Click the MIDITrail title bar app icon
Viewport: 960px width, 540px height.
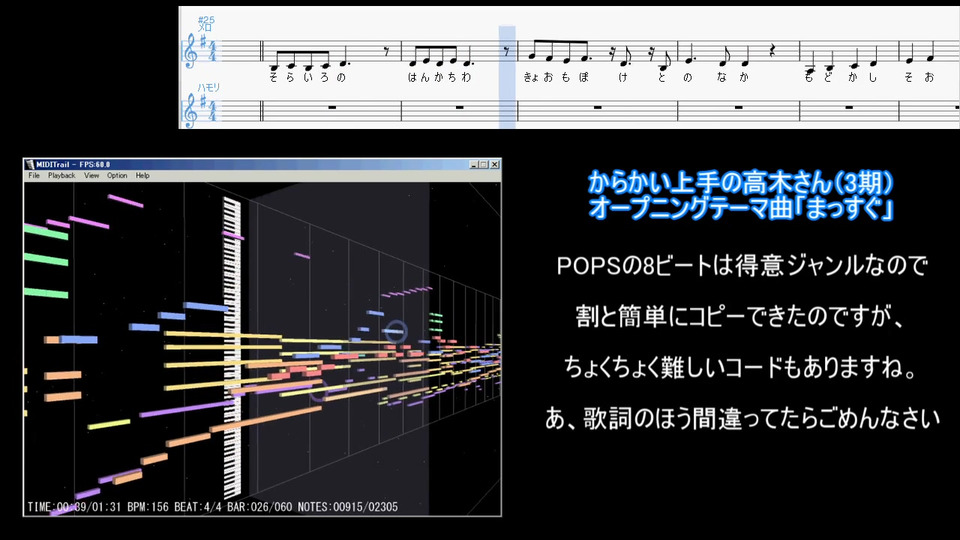[29, 165]
